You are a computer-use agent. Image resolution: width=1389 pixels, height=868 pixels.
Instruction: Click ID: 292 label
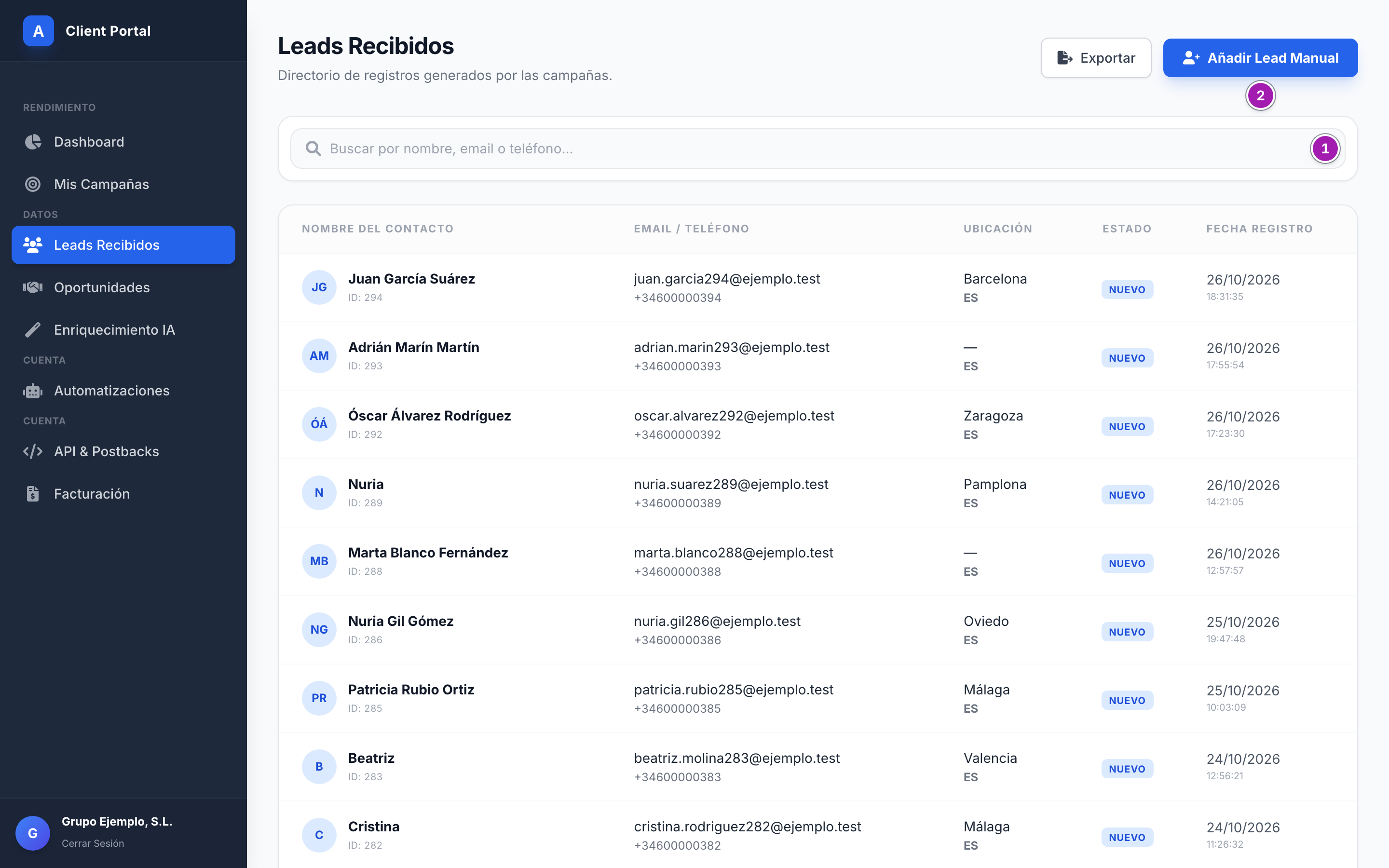[x=365, y=434]
